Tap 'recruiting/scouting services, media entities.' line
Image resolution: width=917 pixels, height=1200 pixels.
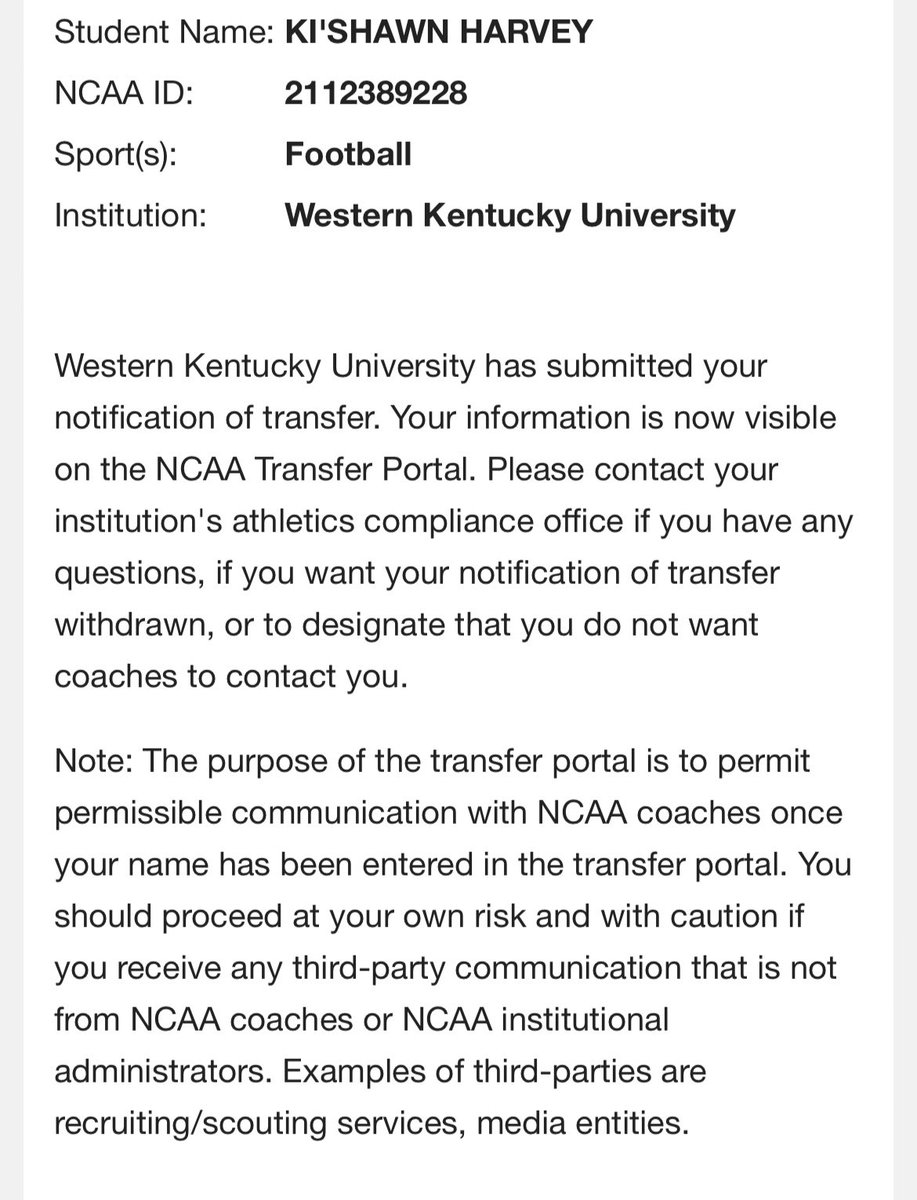click(372, 1124)
